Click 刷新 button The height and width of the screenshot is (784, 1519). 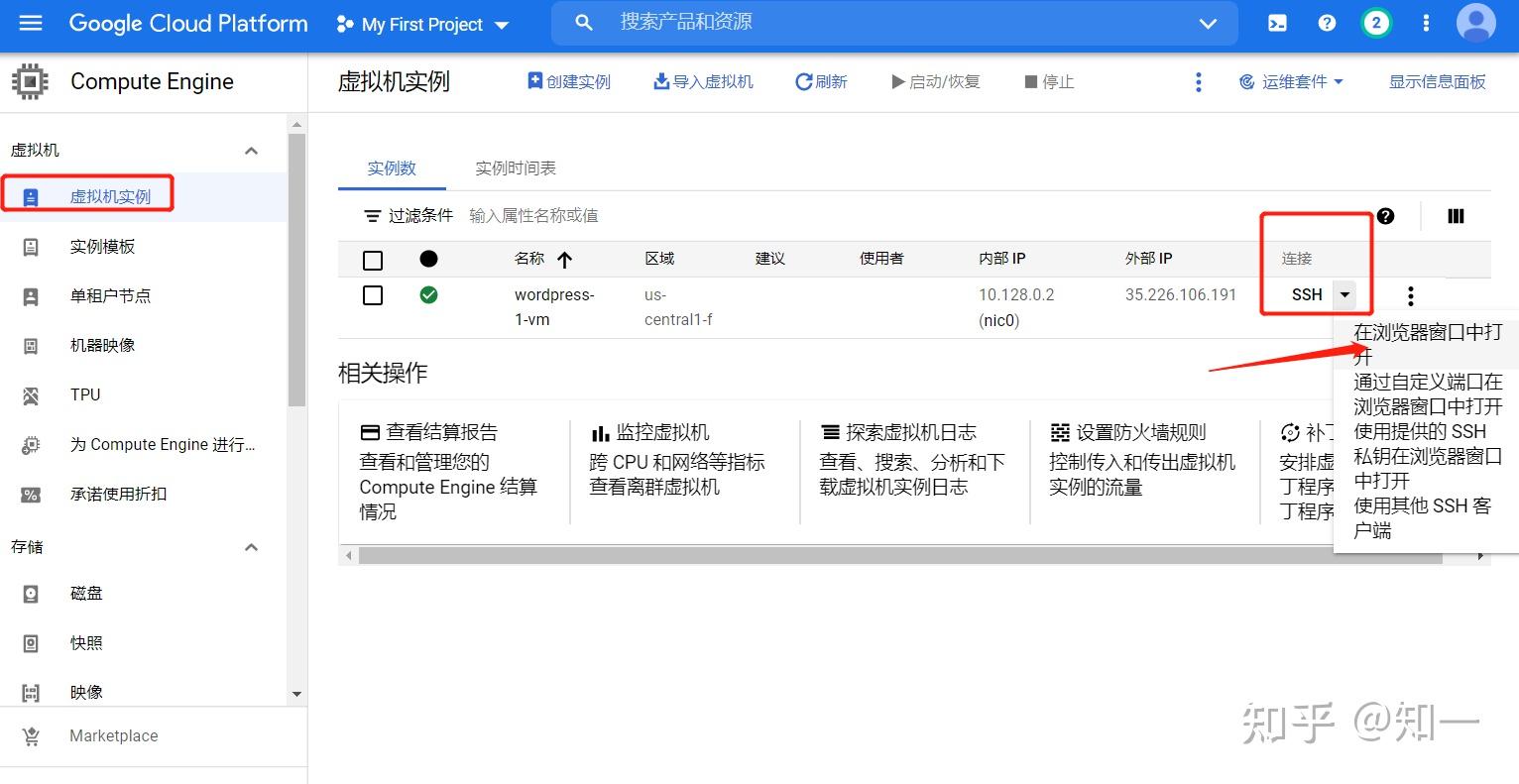[x=821, y=81]
